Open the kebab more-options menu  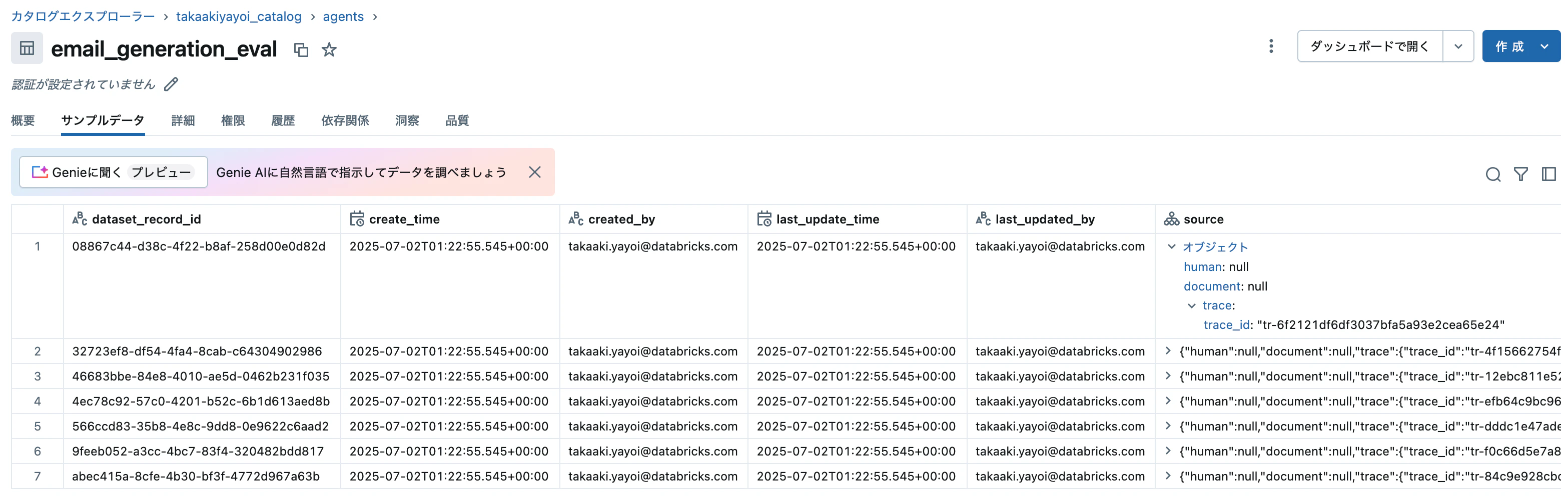1271,46
